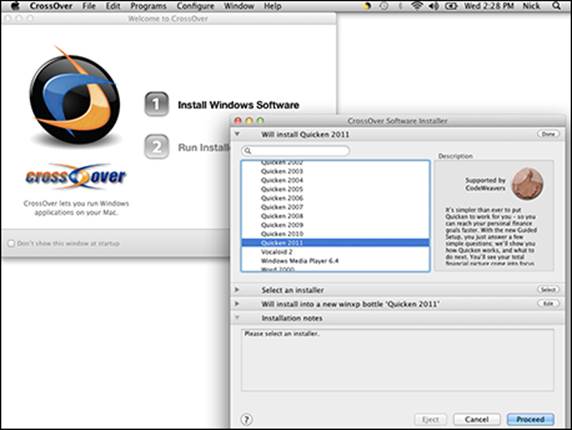Image resolution: width=572 pixels, height=430 pixels.
Task: Open Spotlight search magnifier icon
Action: click(557, 6)
